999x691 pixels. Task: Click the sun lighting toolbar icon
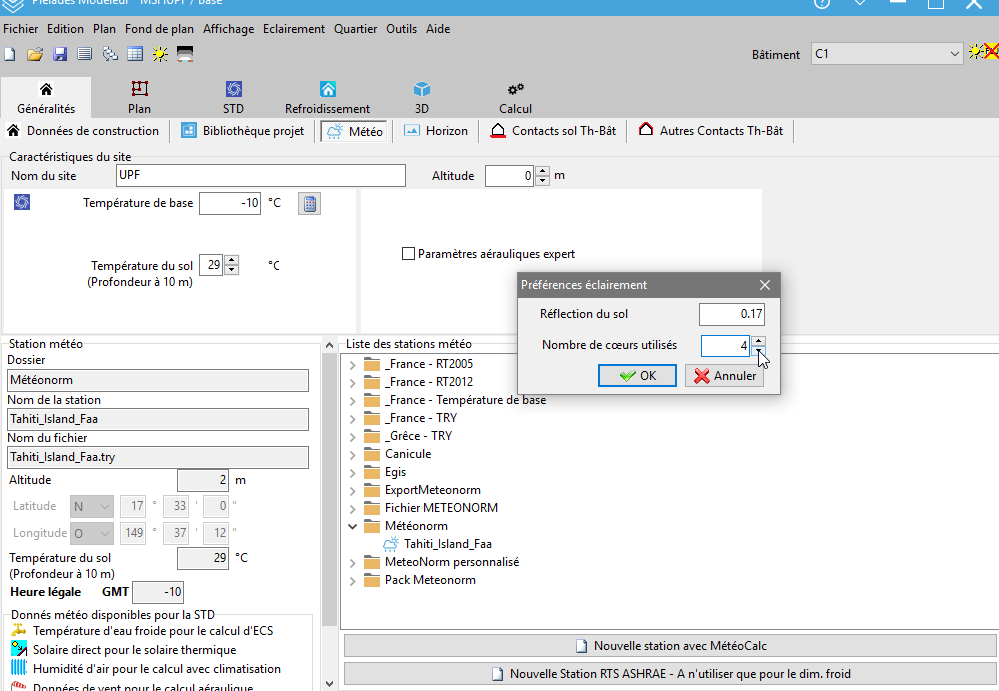[160, 54]
